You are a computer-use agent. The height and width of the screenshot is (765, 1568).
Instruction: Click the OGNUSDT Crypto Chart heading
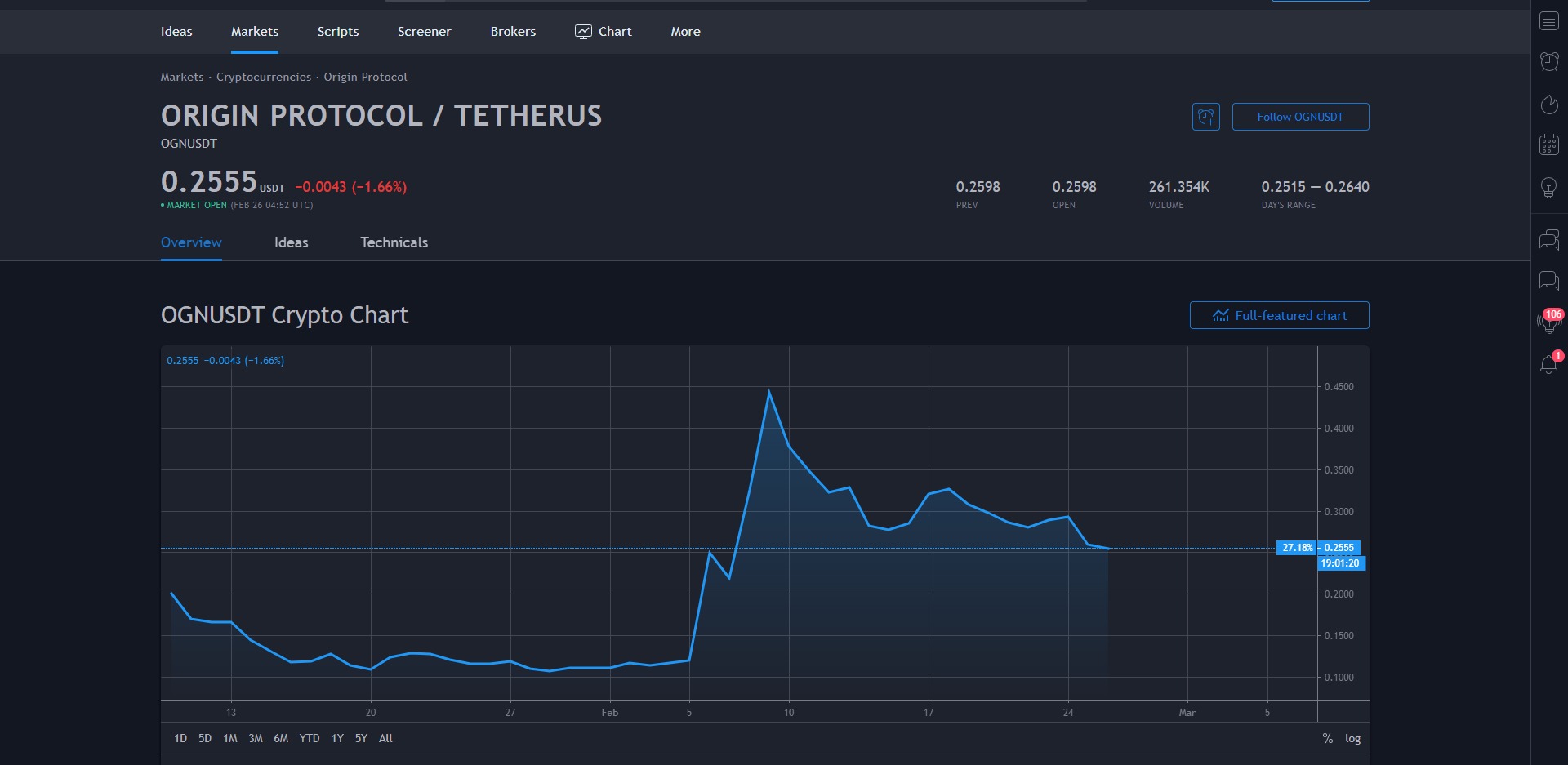pyautogui.click(x=284, y=315)
